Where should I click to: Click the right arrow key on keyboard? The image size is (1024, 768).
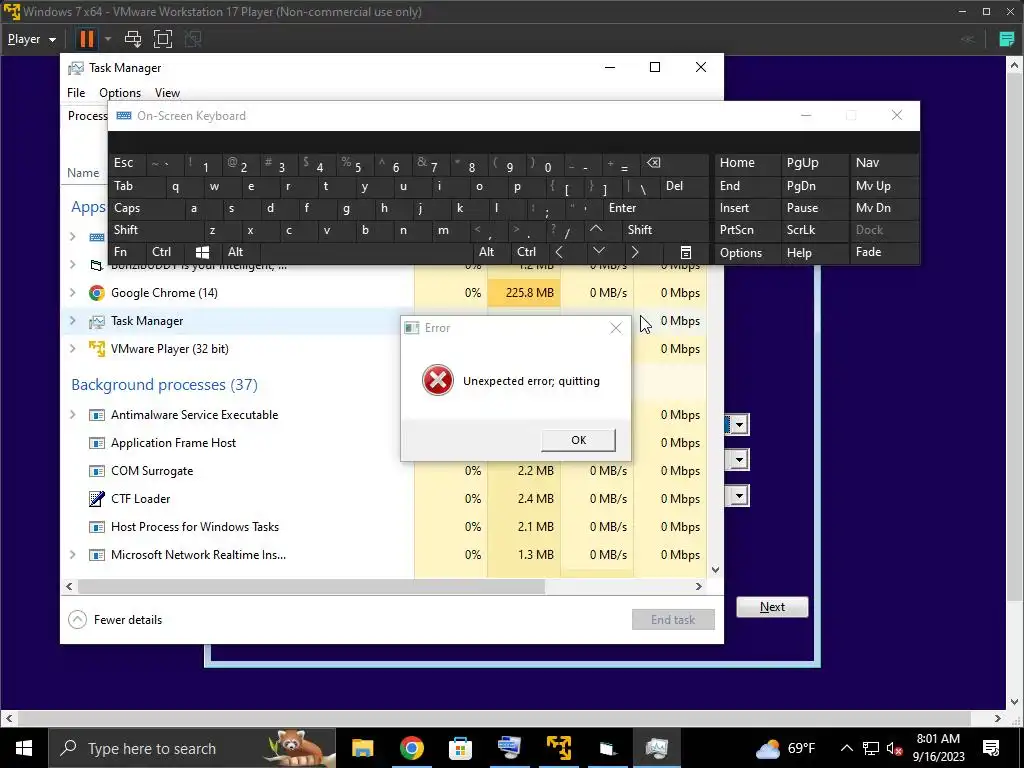point(635,252)
